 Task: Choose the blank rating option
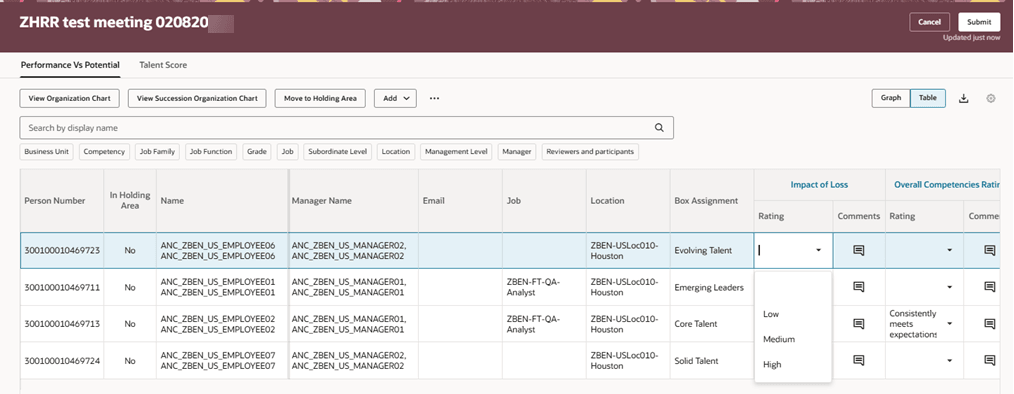pos(793,289)
